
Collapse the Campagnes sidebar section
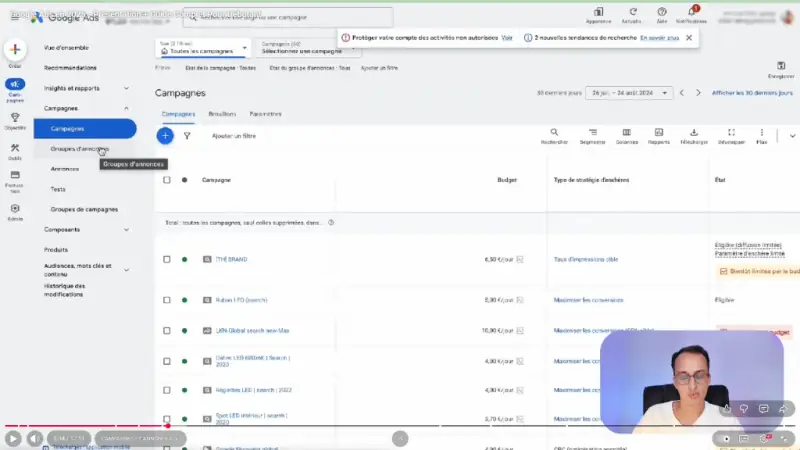tap(126, 108)
